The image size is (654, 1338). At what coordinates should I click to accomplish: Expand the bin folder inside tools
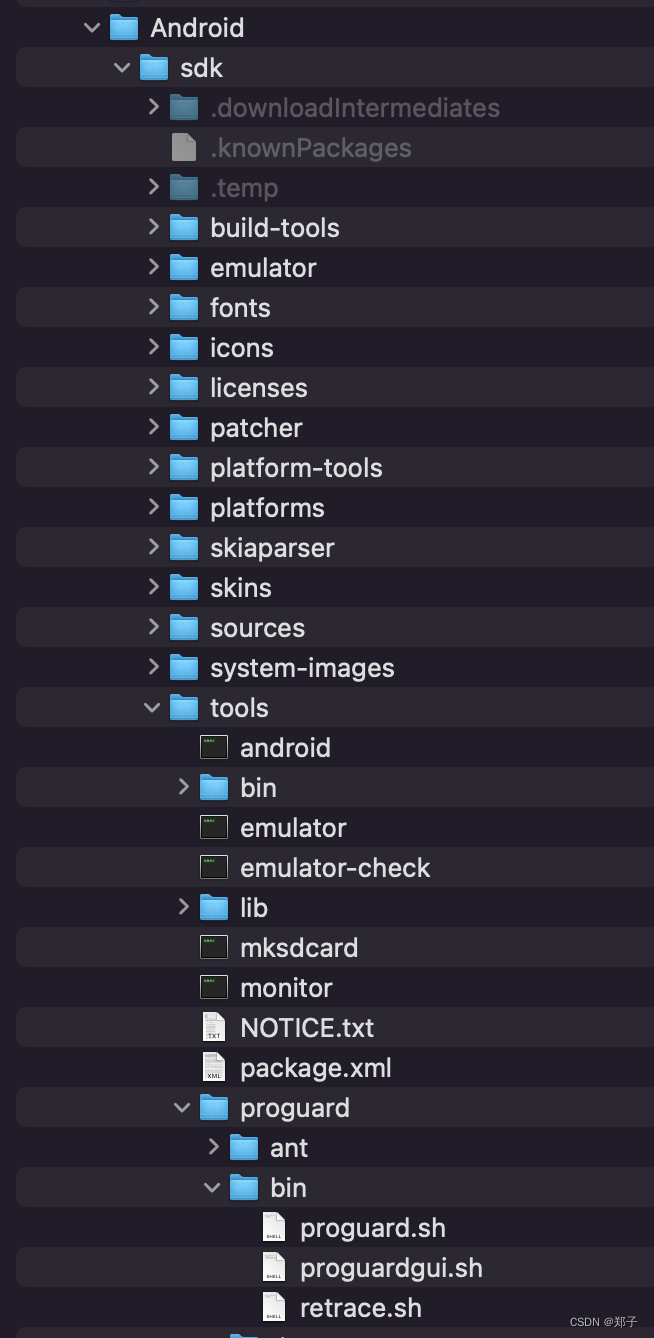point(183,787)
